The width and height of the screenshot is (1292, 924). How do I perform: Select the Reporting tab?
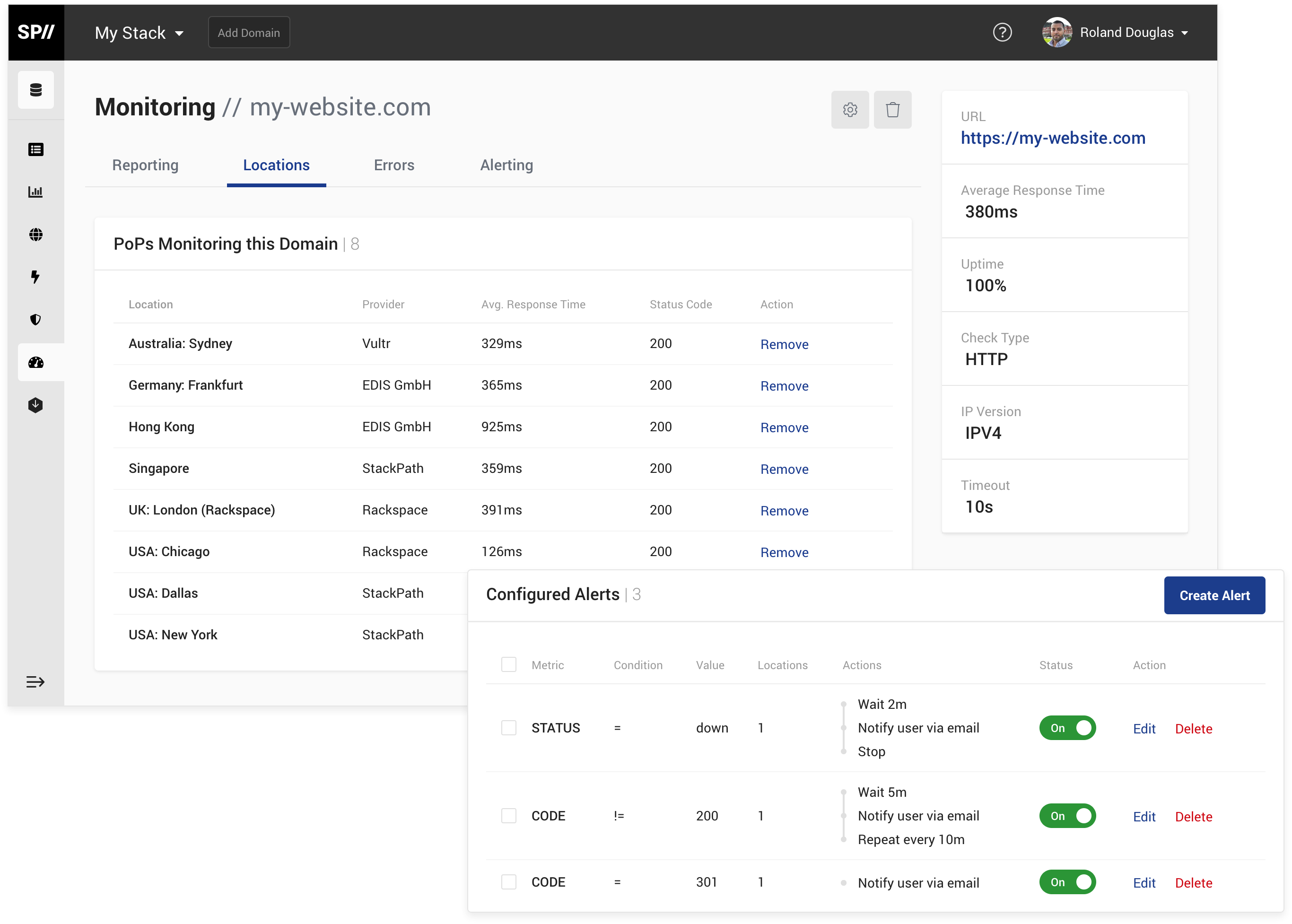tap(145, 164)
